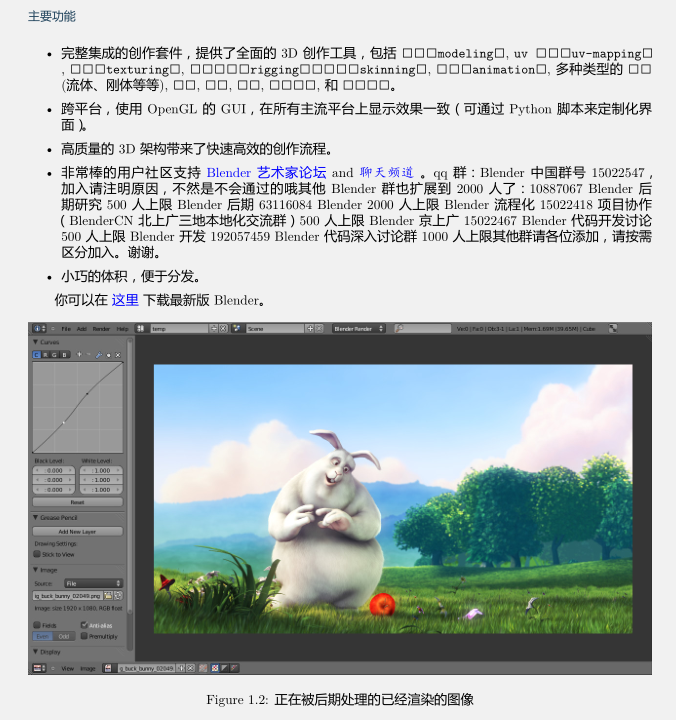Delete the current Scene with X icon
676x720 pixels.
coord(319,328)
